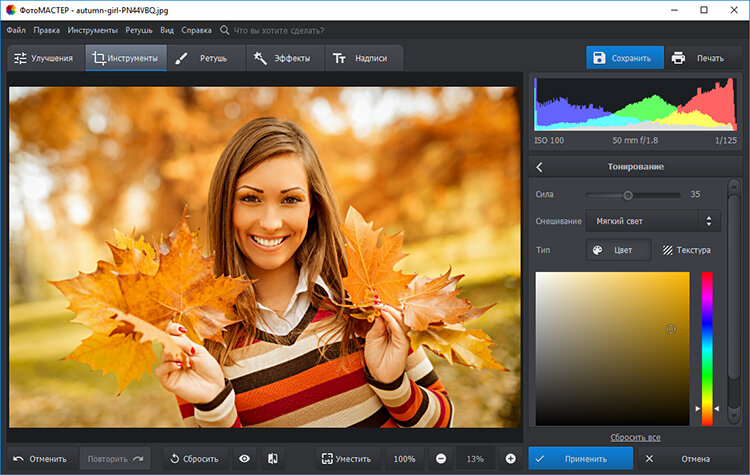Open the Инструменты menu in menu bar
The width and height of the screenshot is (750, 475).
92,30
